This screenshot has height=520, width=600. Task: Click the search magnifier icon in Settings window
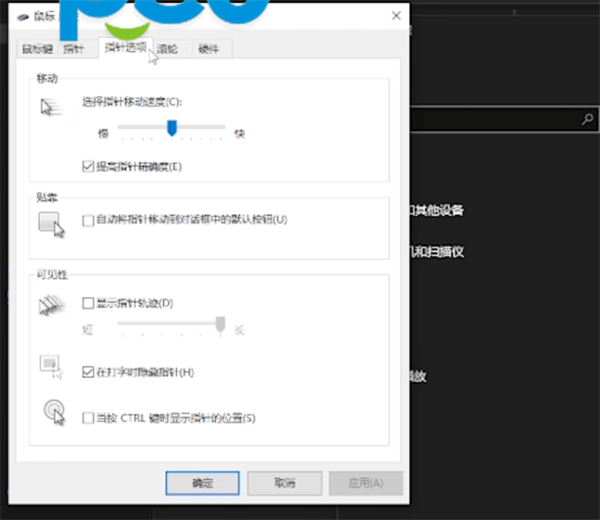tap(587, 119)
